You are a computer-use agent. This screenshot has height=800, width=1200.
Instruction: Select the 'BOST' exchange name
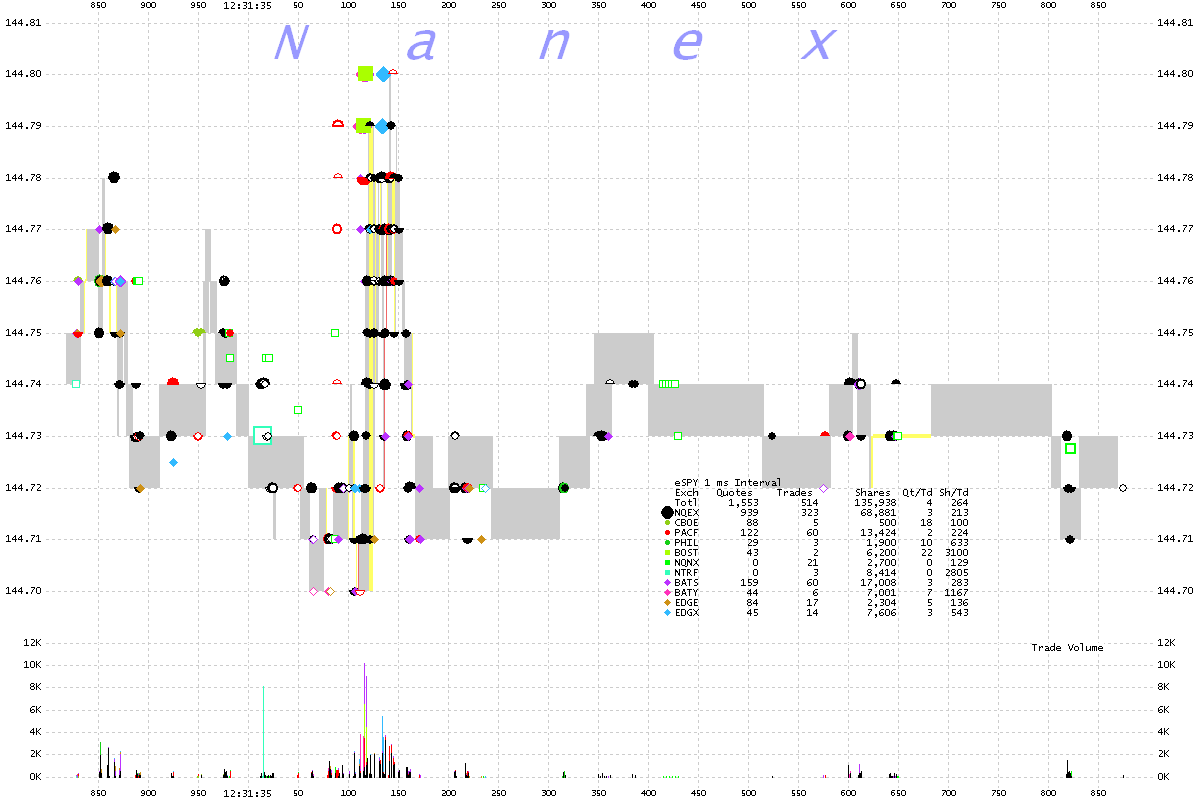[687, 553]
